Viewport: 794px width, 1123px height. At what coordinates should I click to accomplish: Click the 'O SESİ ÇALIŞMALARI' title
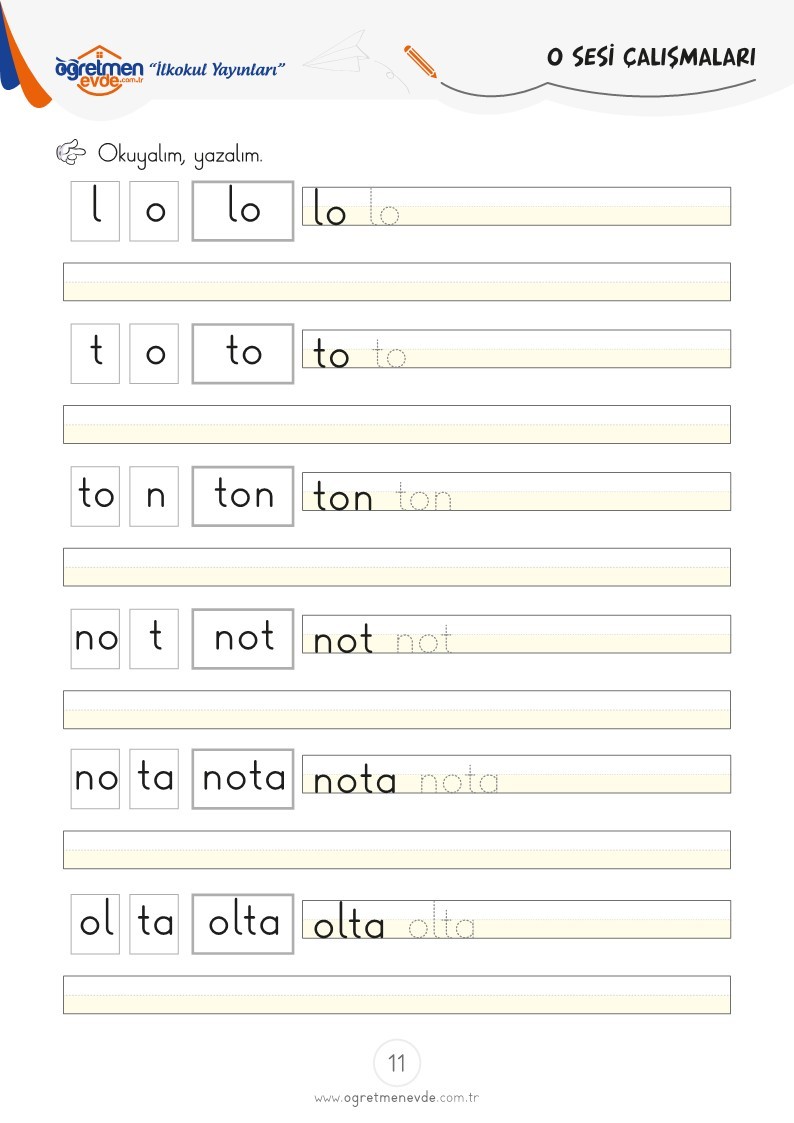[651, 57]
